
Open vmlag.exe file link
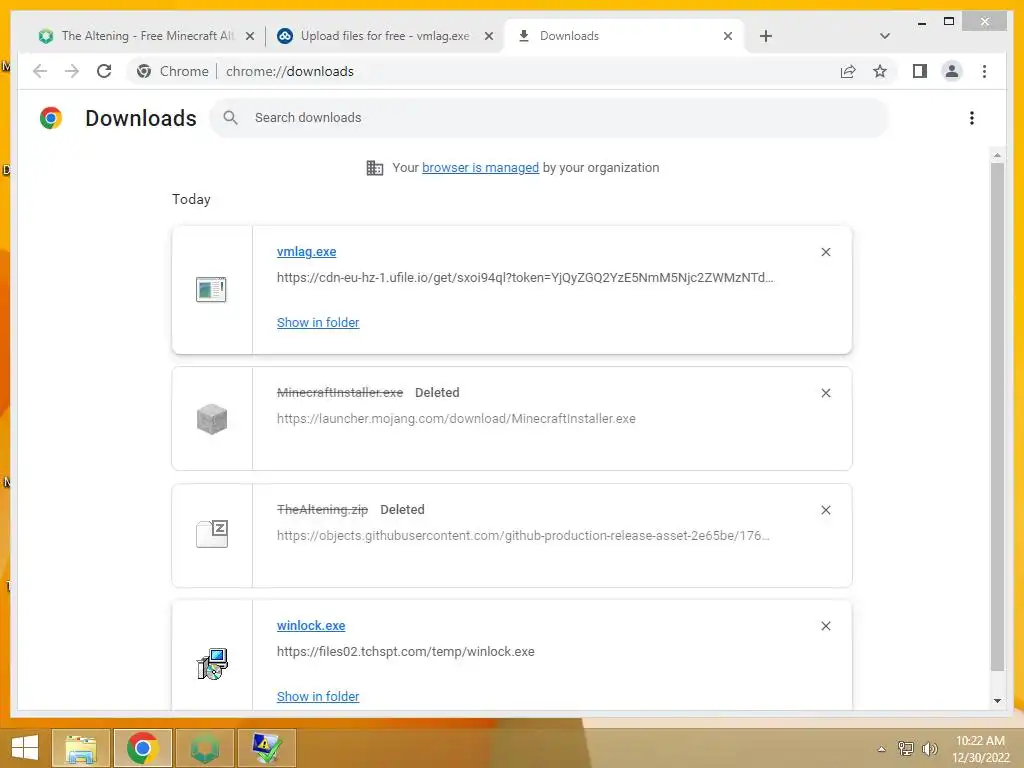pos(306,251)
